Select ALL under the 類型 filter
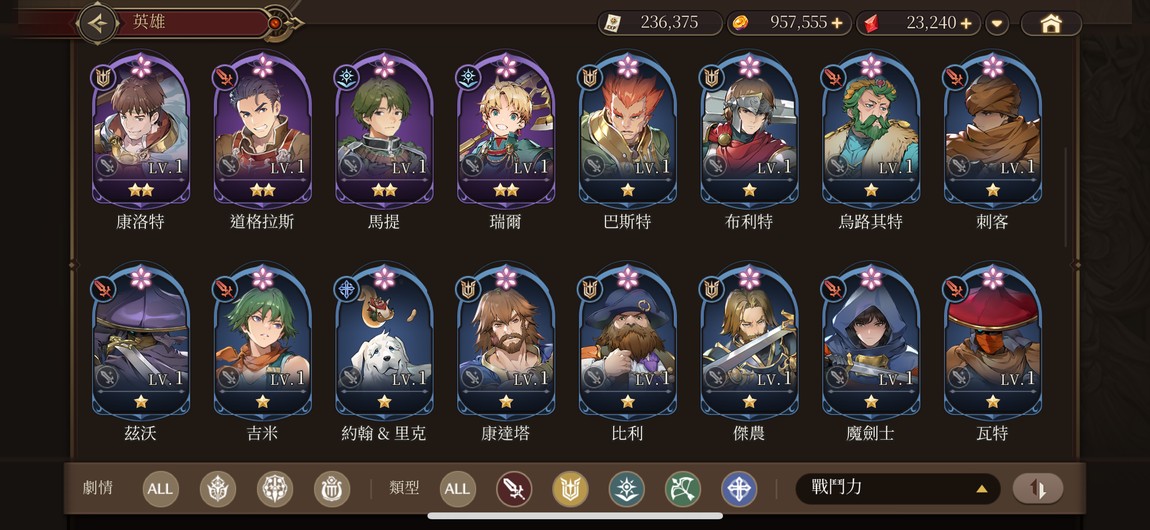 click(458, 489)
